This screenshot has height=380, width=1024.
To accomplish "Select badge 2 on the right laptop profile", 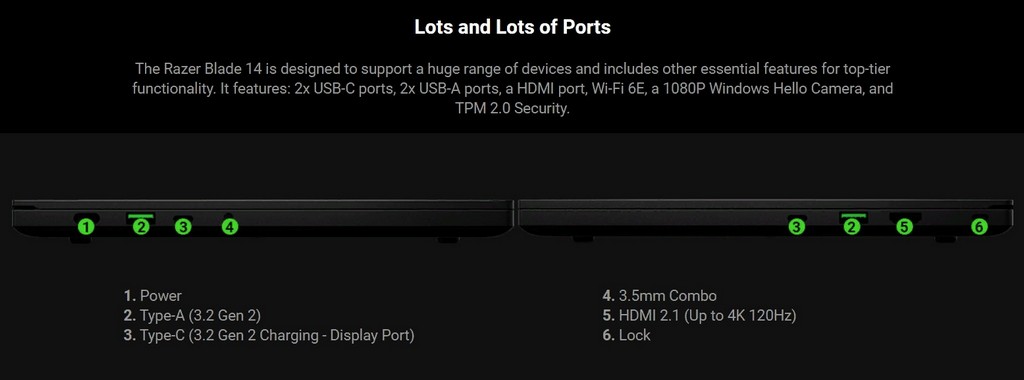I will point(852,227).
